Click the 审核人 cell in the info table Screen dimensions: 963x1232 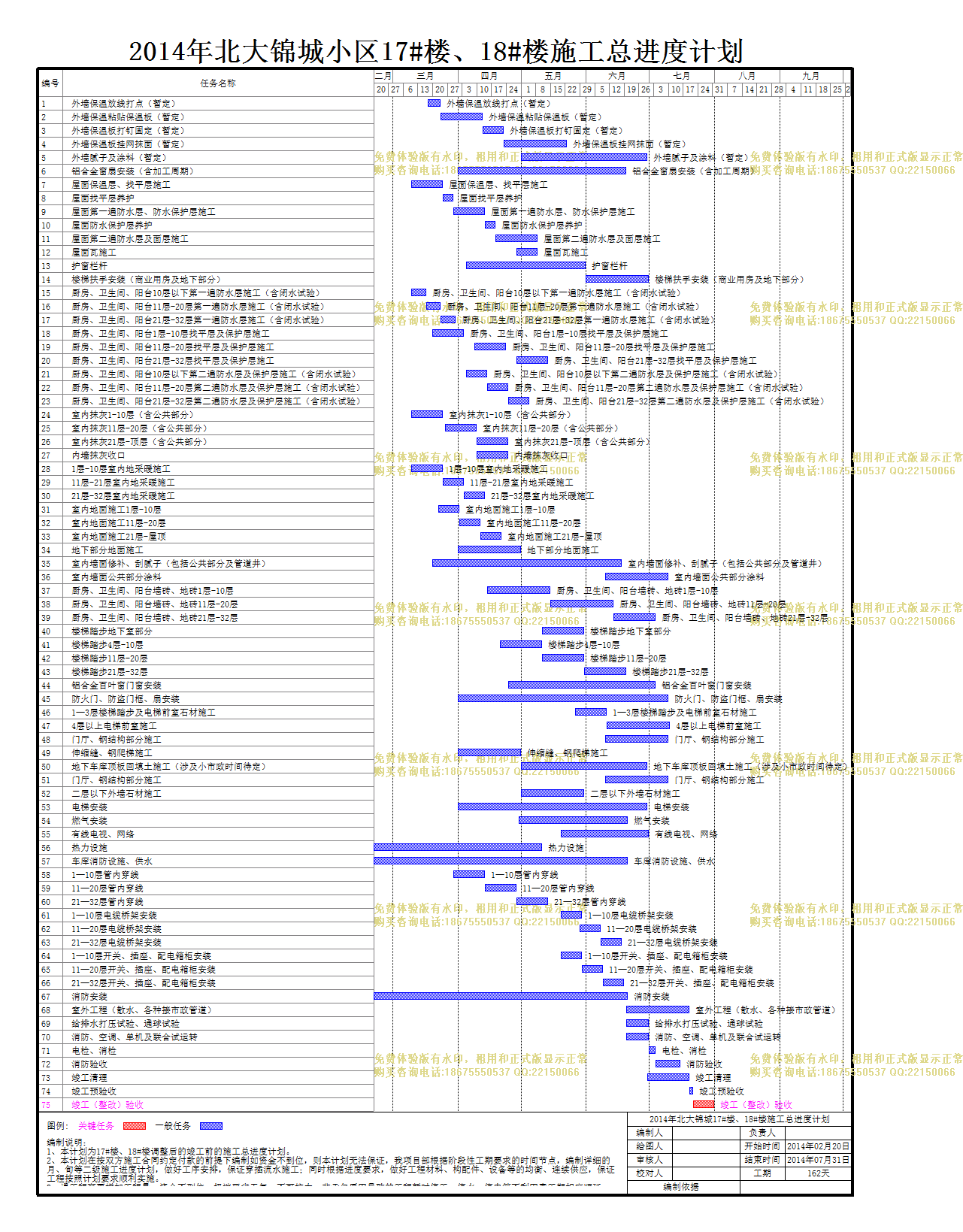650,1160
